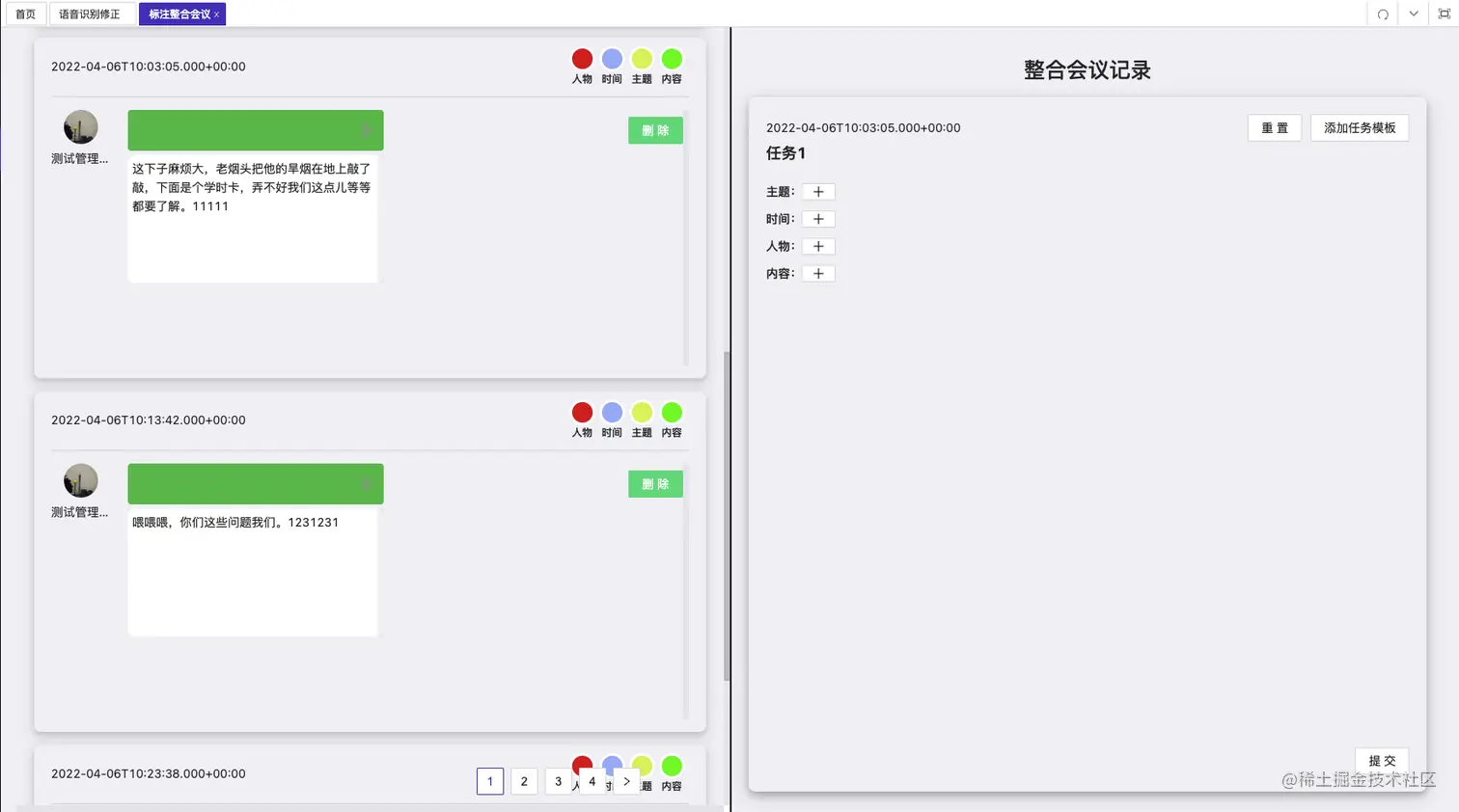Screen dimensions: 1459x812
Task: Select green 内容 swatch in 10:23:38 card
Action: tap(672, 766)
